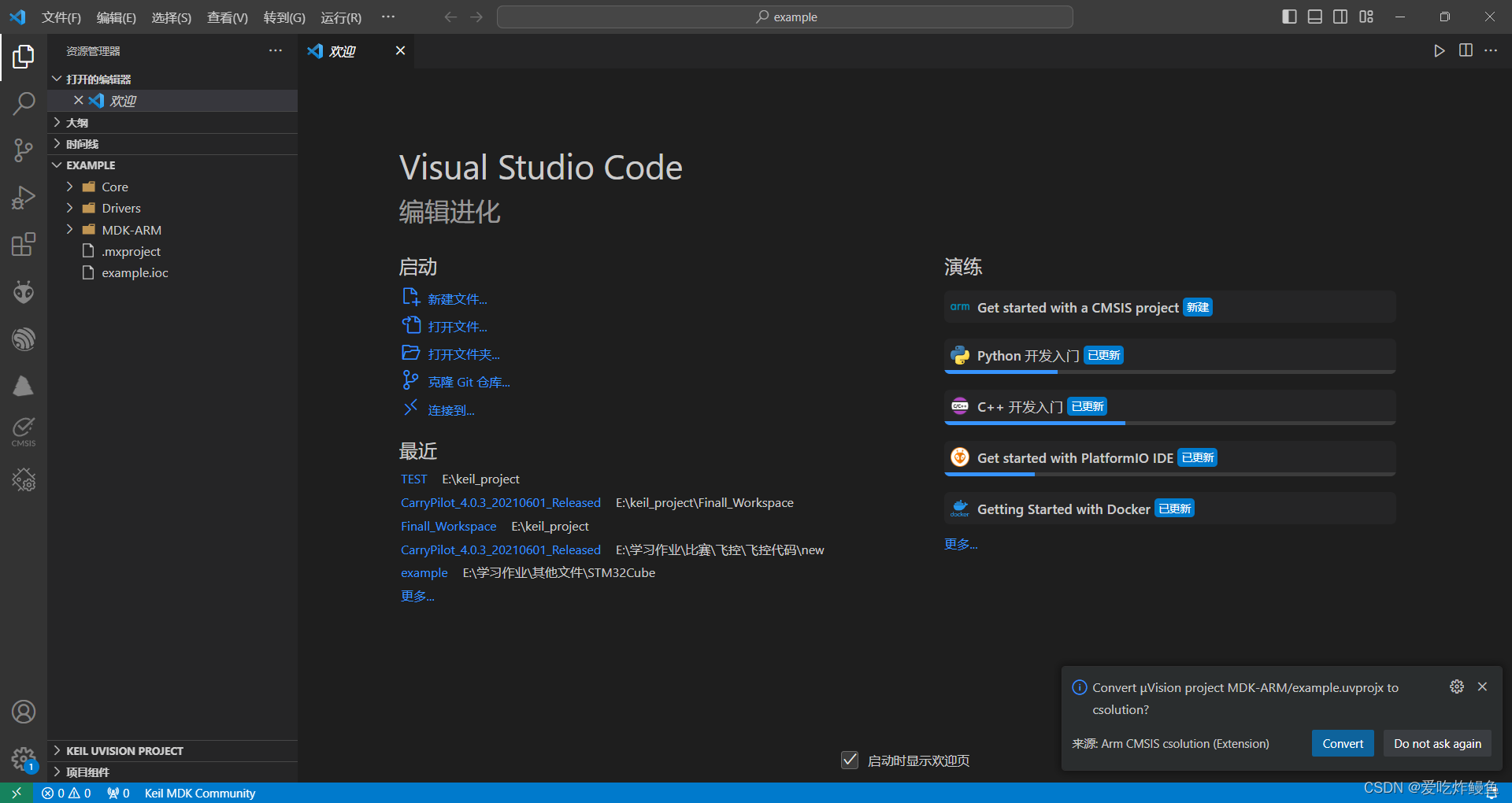Expand the Core folder
Screen dimensions: 1512x803
(172, 187)
